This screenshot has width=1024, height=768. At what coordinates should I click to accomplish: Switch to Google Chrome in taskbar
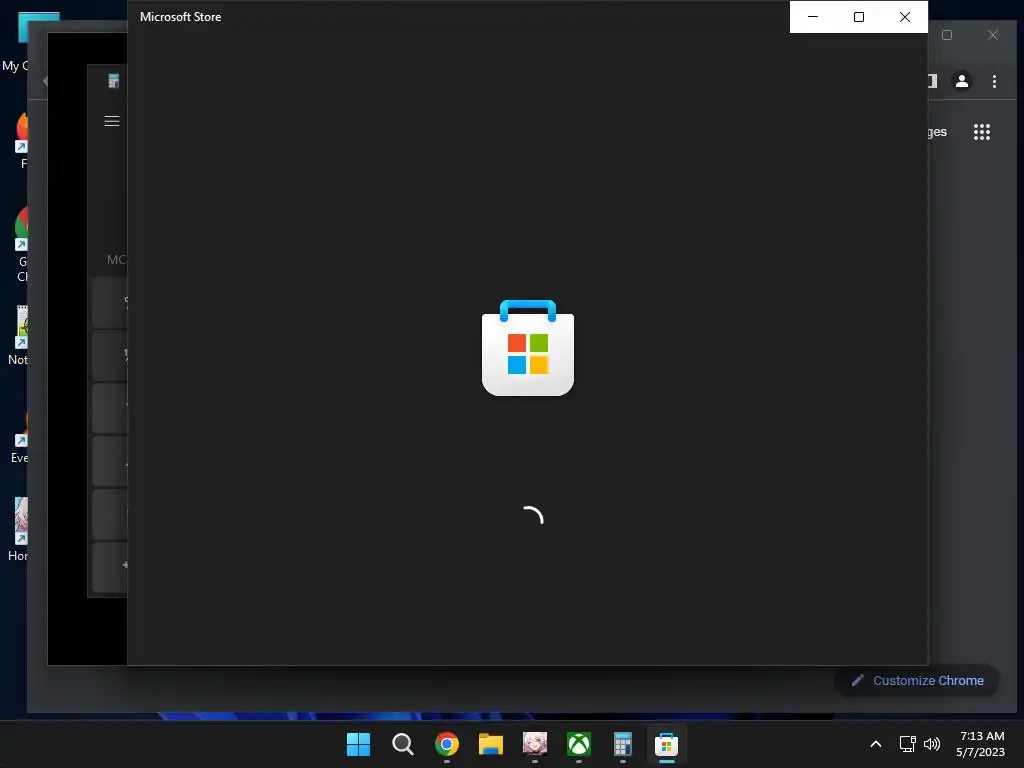coord(447,744)
